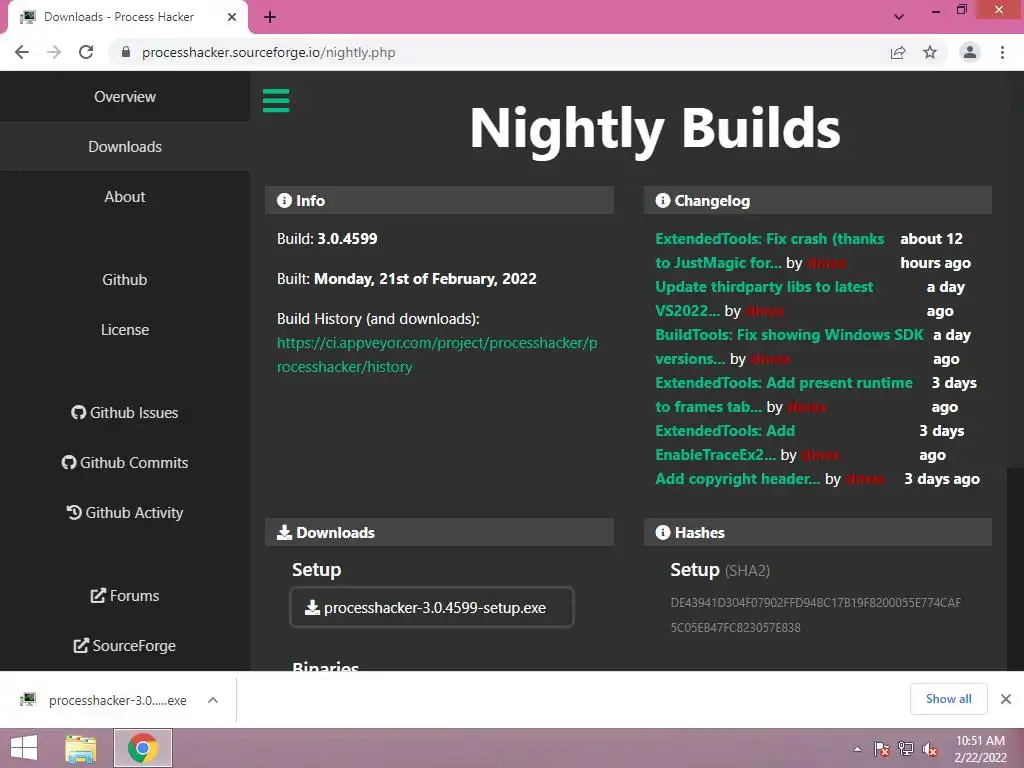Open File Explorer from taskbar
Image resolution: width=1024 pixels, height=768 pixels.
[x=81, y=748]
